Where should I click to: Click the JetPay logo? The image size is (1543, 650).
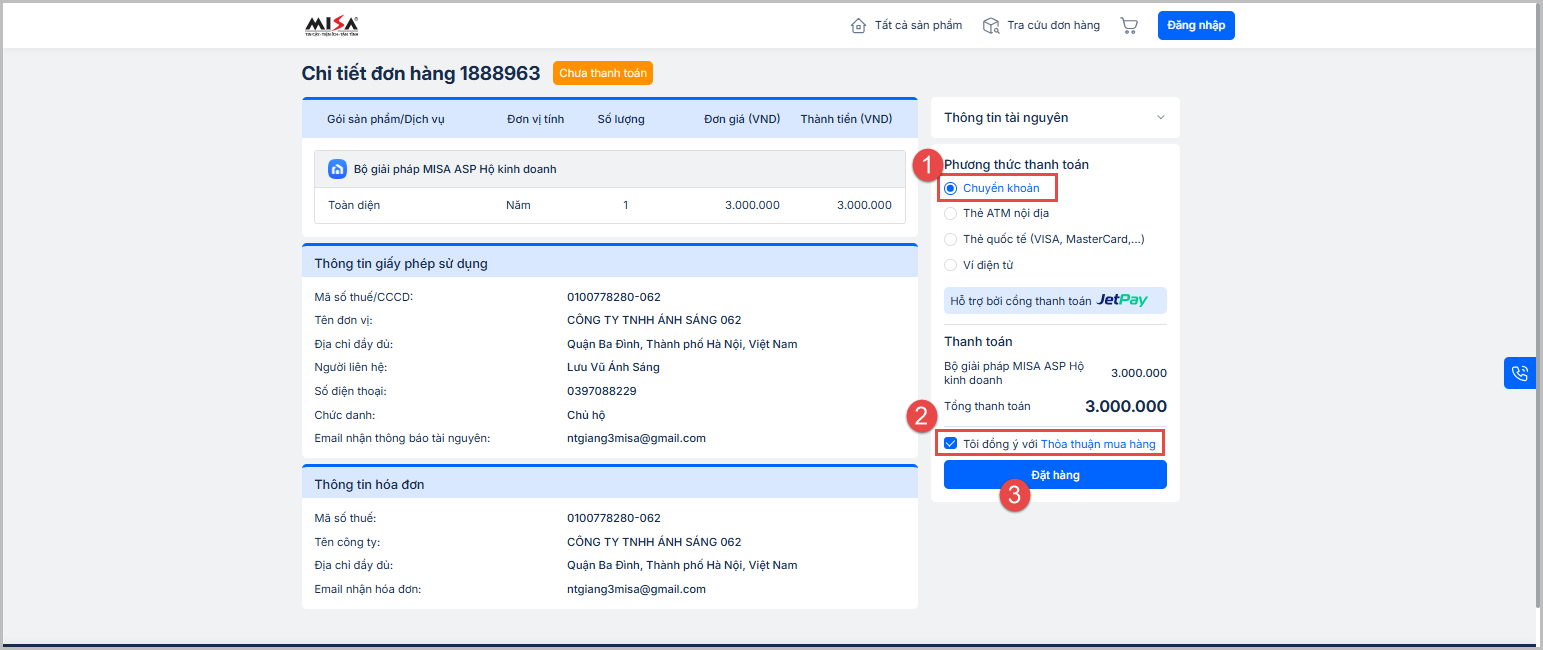(x=1122, y=300)
